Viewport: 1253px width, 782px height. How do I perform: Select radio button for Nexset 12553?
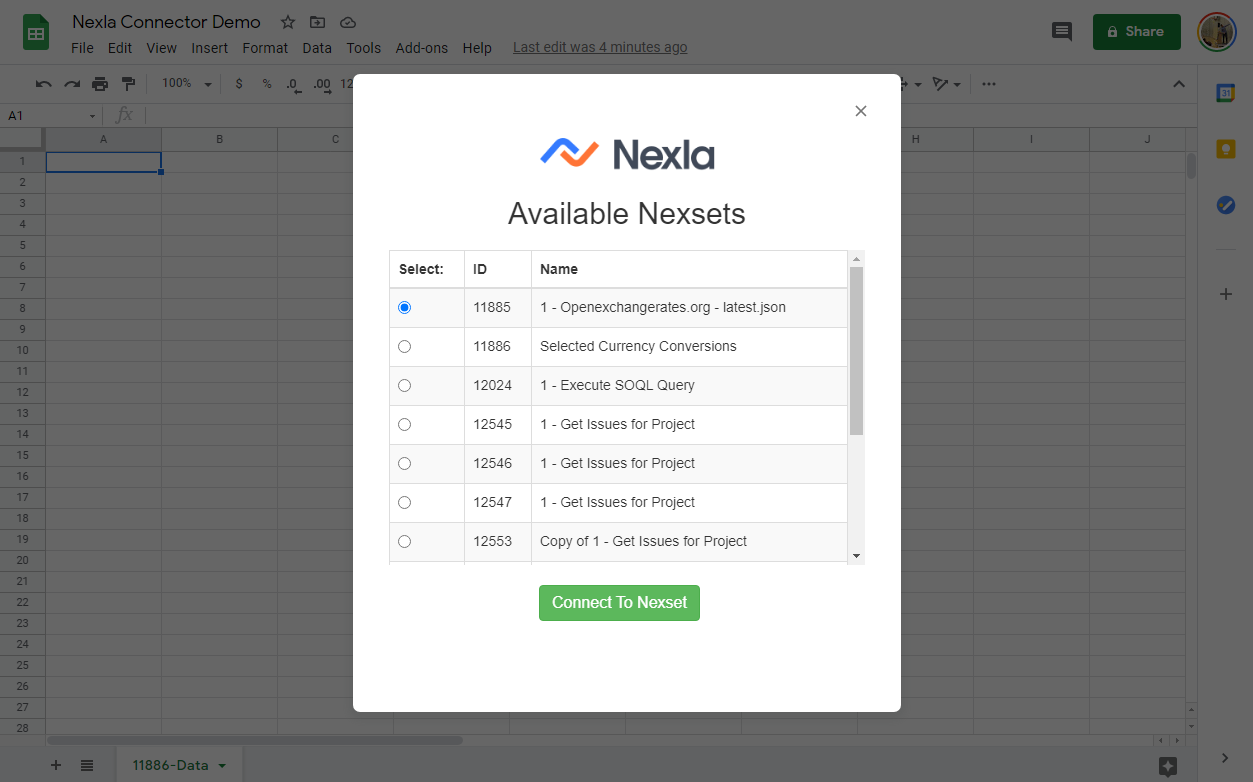click(404, 542)
